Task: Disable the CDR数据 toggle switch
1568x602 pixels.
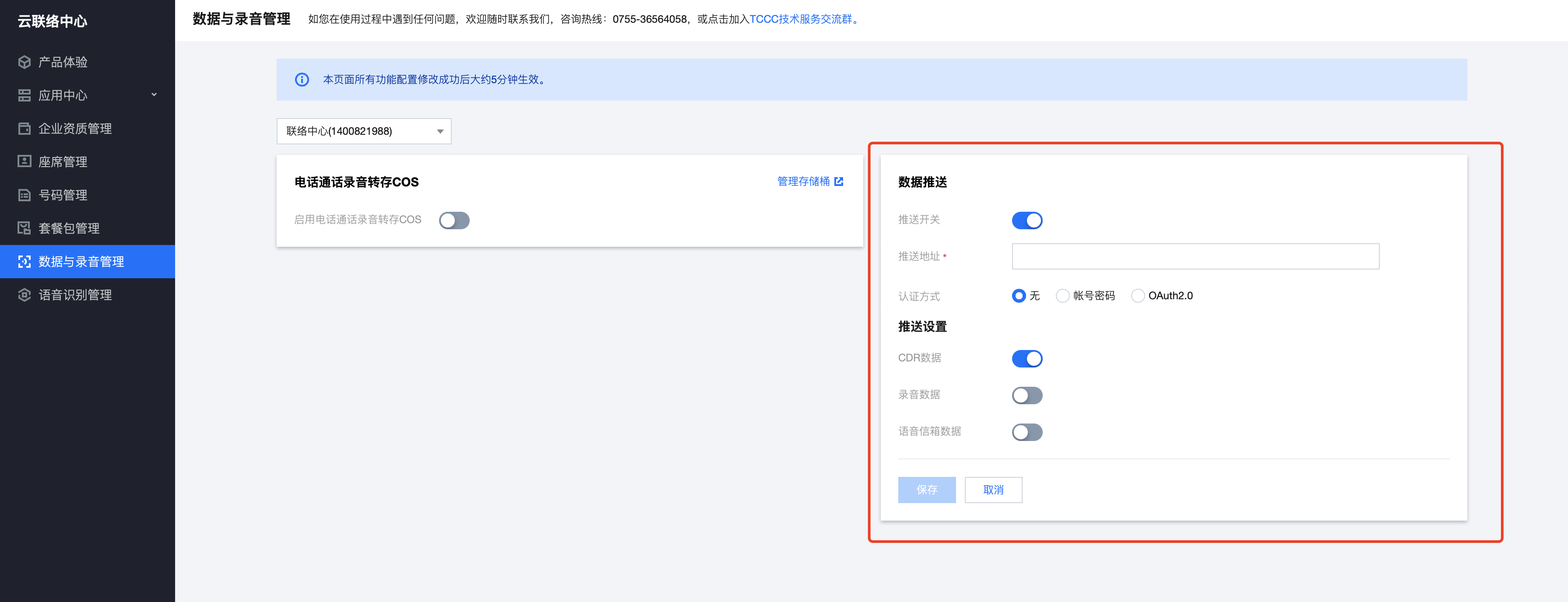Action: click(x=1027, y=359)
